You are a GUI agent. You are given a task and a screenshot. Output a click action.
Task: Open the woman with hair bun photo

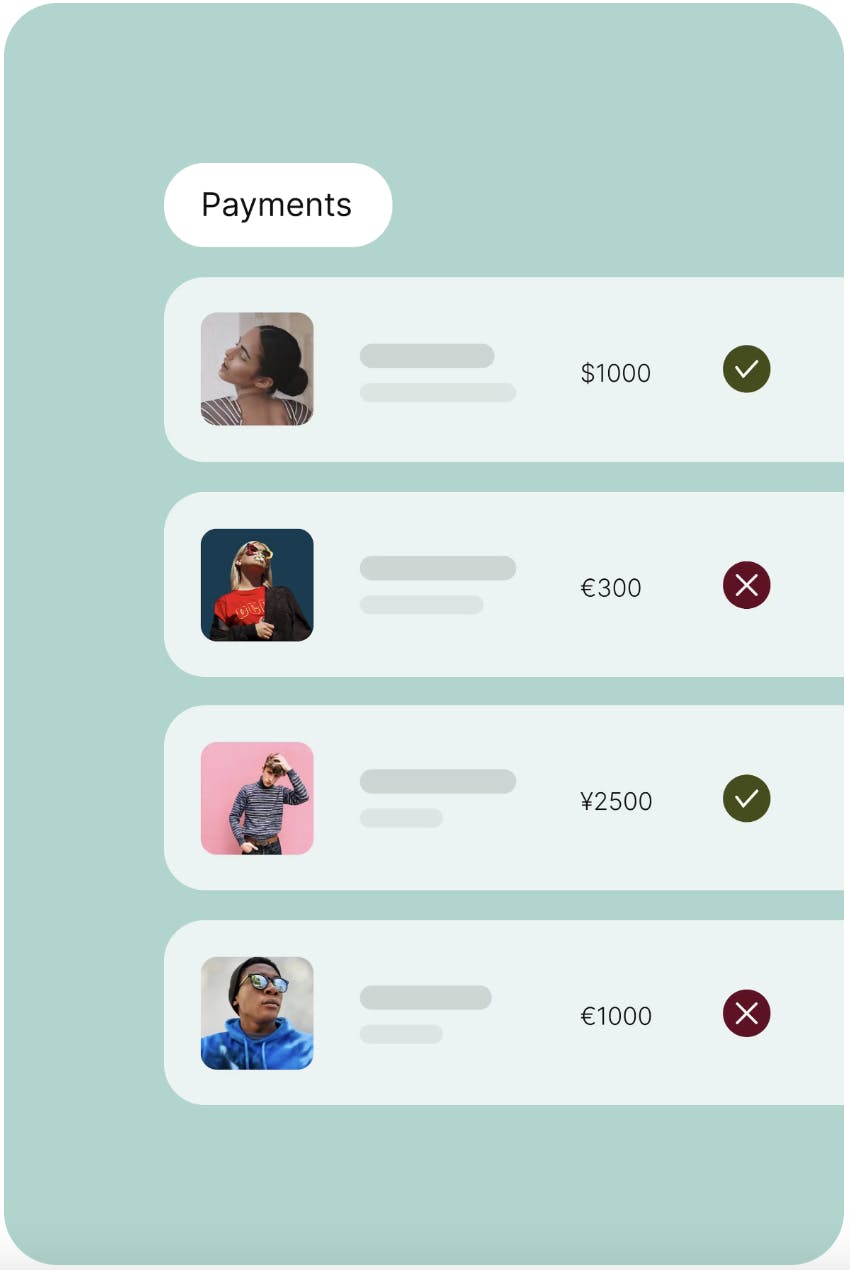257,369
